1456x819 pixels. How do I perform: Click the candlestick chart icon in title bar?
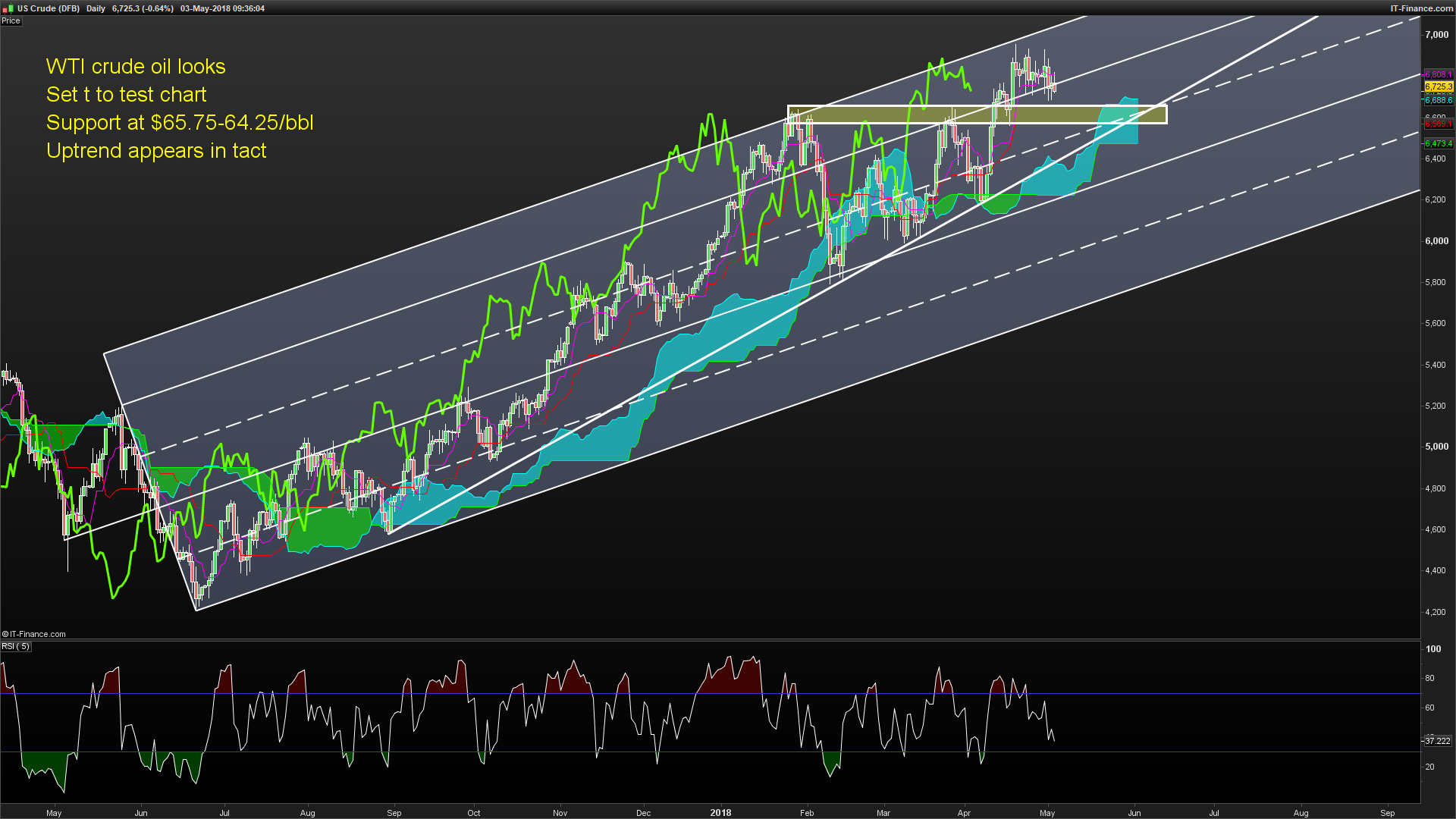[9, 8]
